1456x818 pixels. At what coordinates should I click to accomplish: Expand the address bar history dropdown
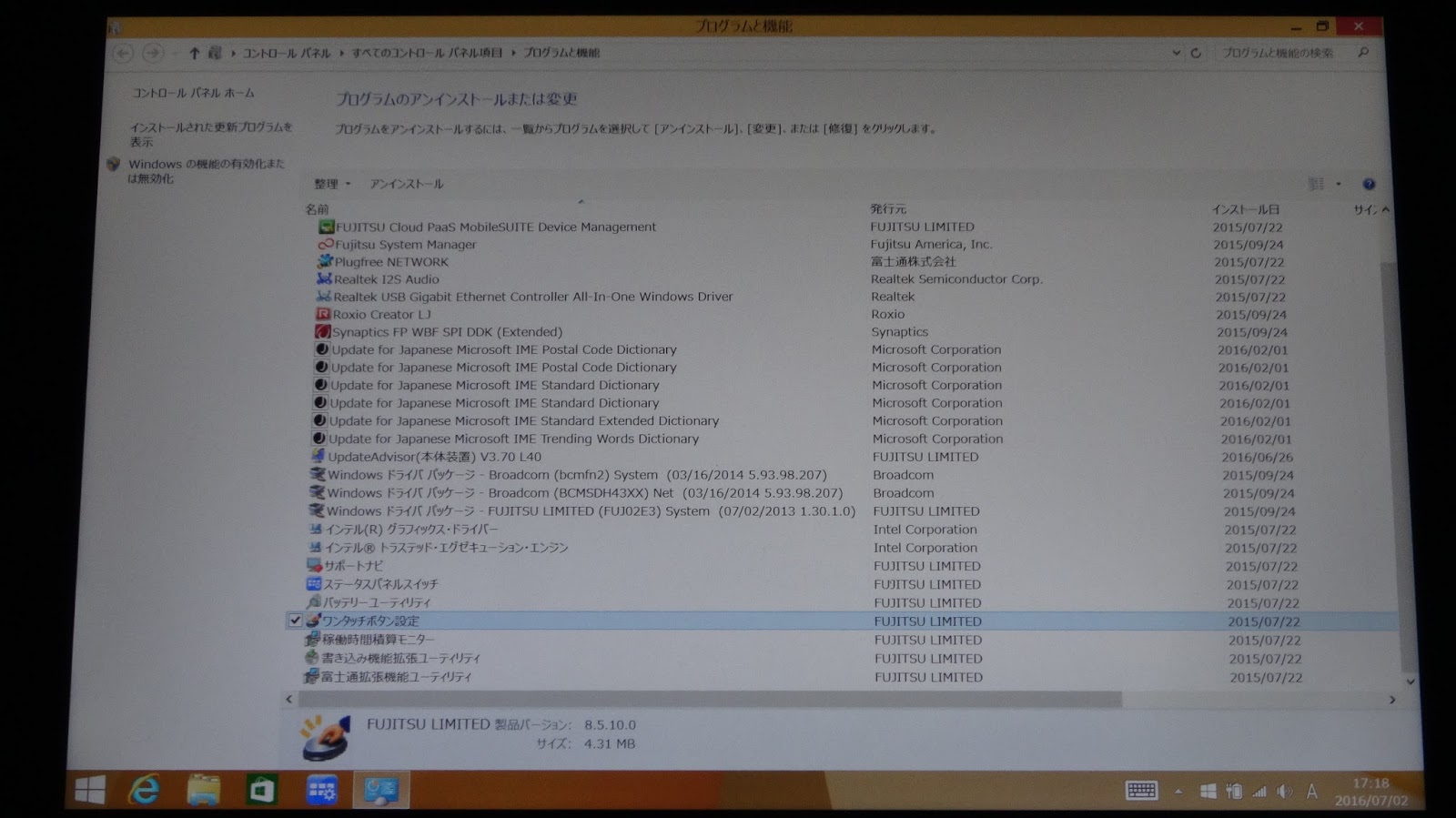(x=1177, y=53)
